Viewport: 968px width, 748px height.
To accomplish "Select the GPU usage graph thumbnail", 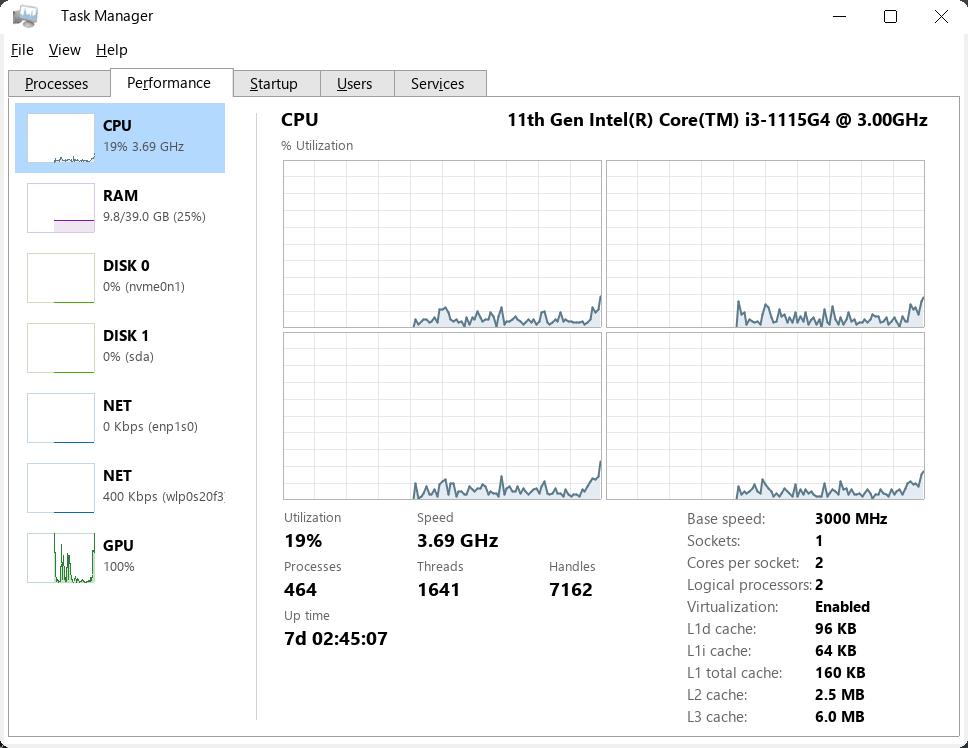I will point(61,558).
